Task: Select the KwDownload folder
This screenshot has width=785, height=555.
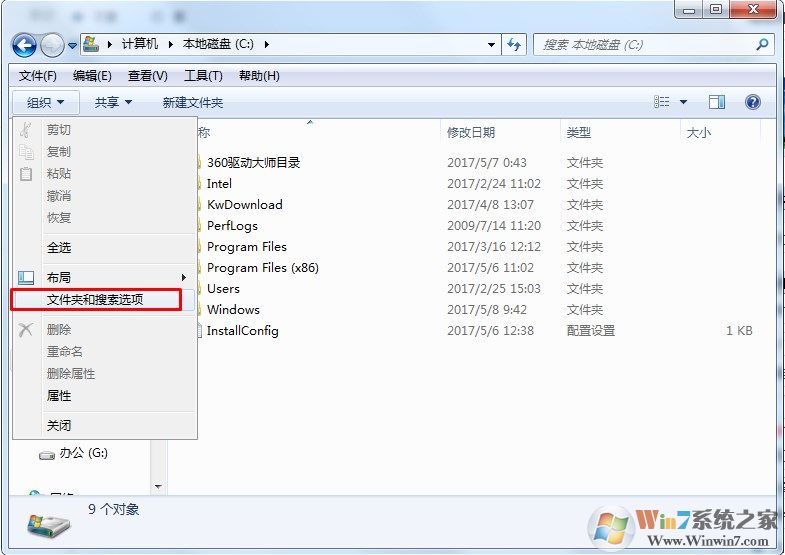Action: [245, 205]
